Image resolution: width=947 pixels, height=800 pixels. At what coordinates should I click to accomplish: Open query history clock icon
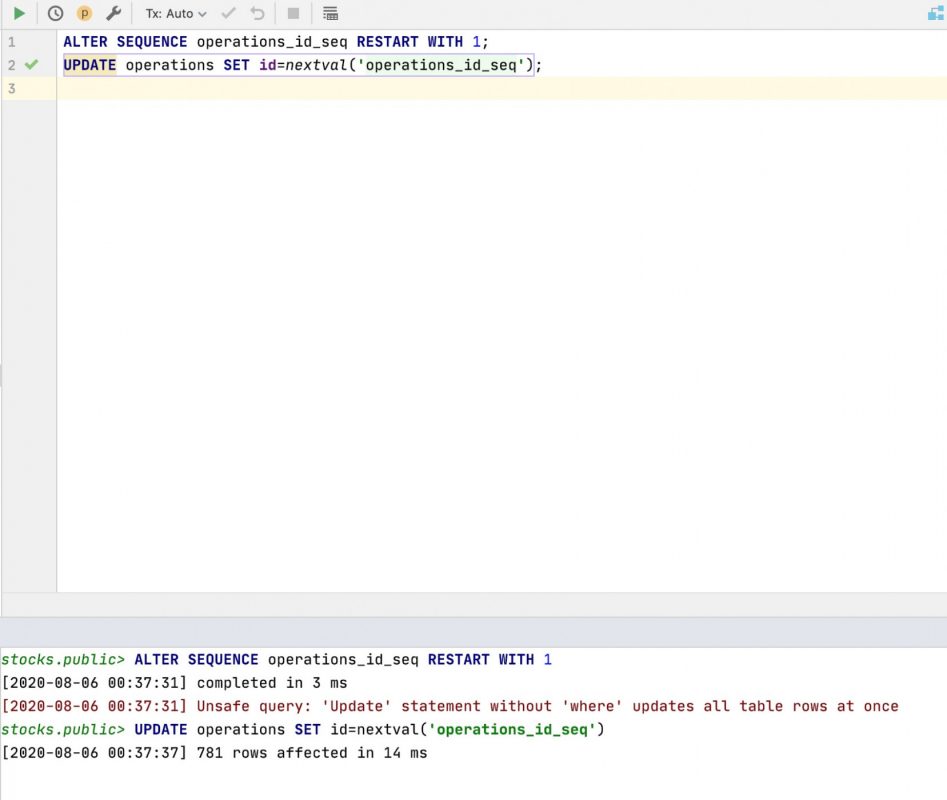point(55,13)
